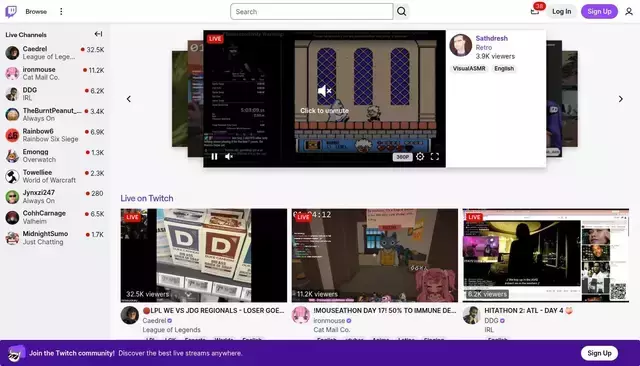640x366 pixels.
Task: Open Jynxzi247's avatar in sidebar
Action: coord(12,197)
